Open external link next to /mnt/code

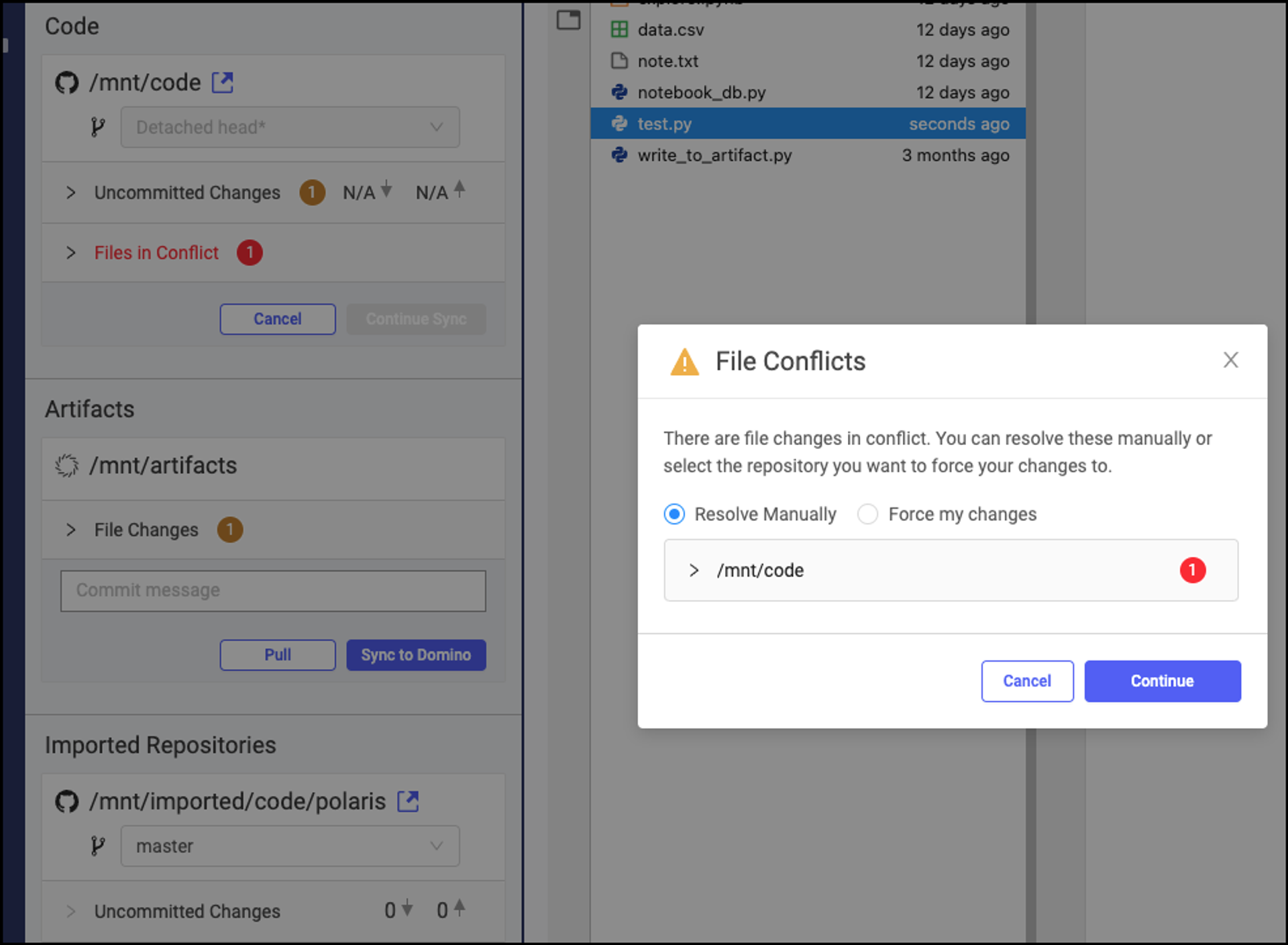pos(222,83)
